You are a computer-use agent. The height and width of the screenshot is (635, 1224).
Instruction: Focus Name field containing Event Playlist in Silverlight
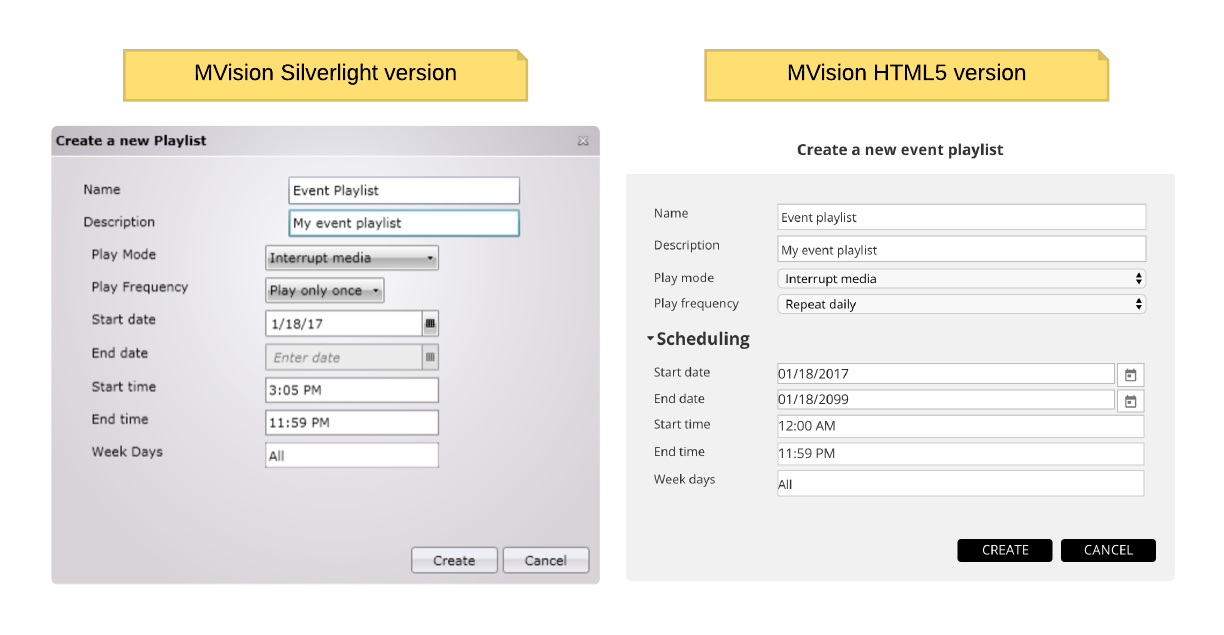[x=404, y=190]
